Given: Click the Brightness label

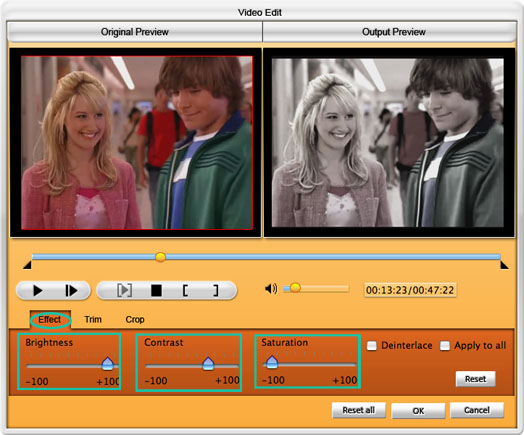Looking at the screenshot, I should click(x=49, y=342).
